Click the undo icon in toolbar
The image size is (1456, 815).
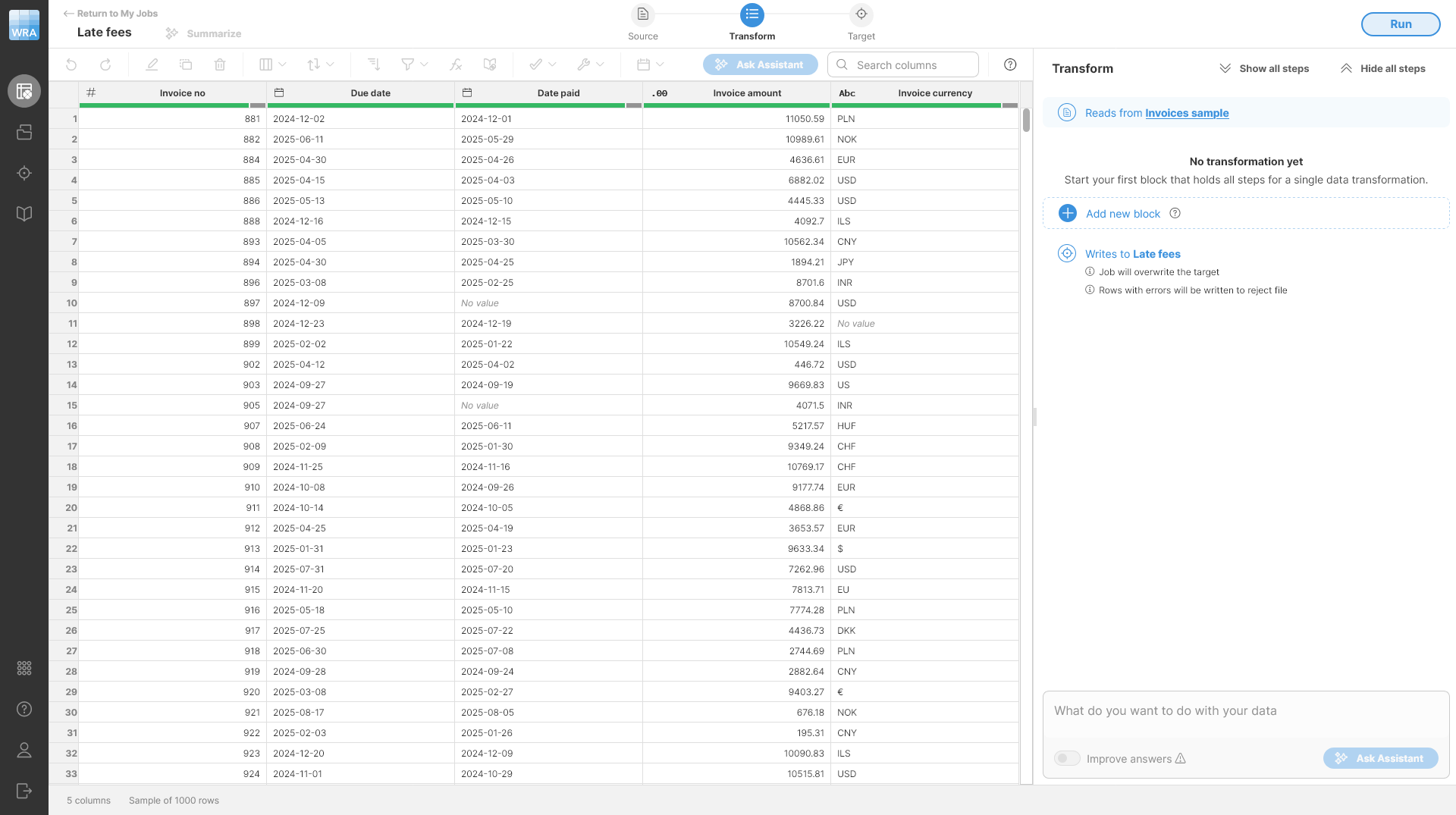point(71,65)
